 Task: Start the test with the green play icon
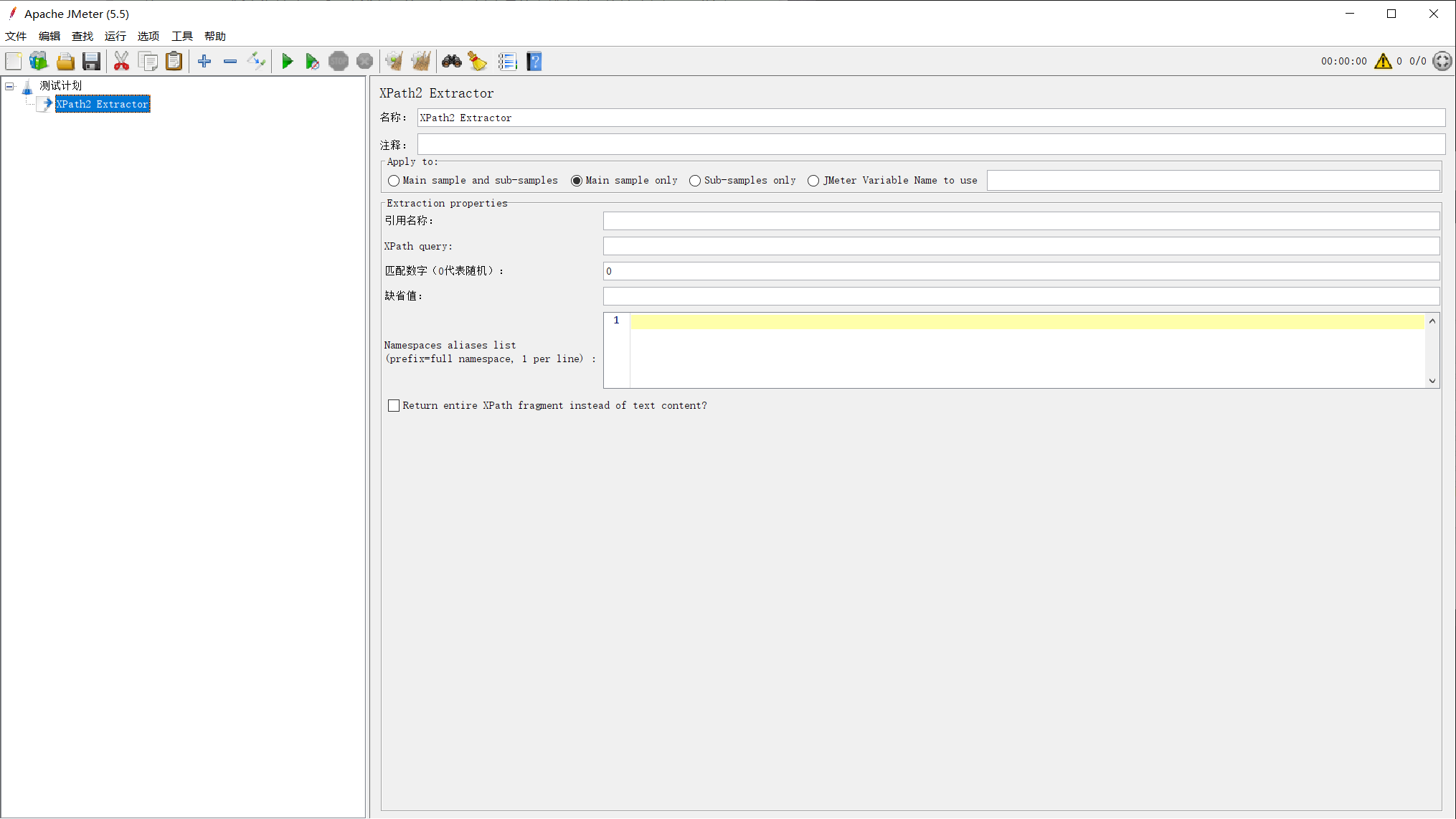pos(288,61)
